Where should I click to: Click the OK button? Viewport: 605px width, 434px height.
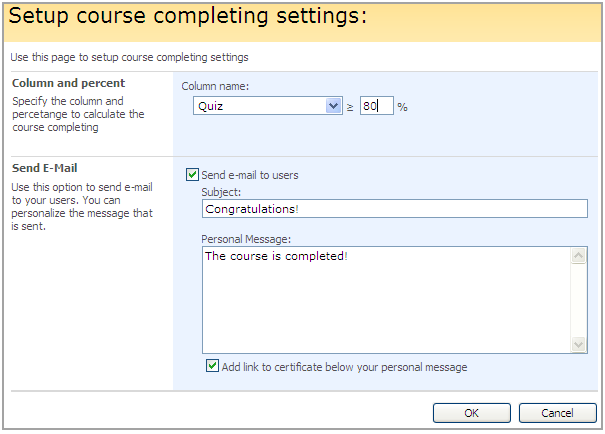tap(471, 413)
